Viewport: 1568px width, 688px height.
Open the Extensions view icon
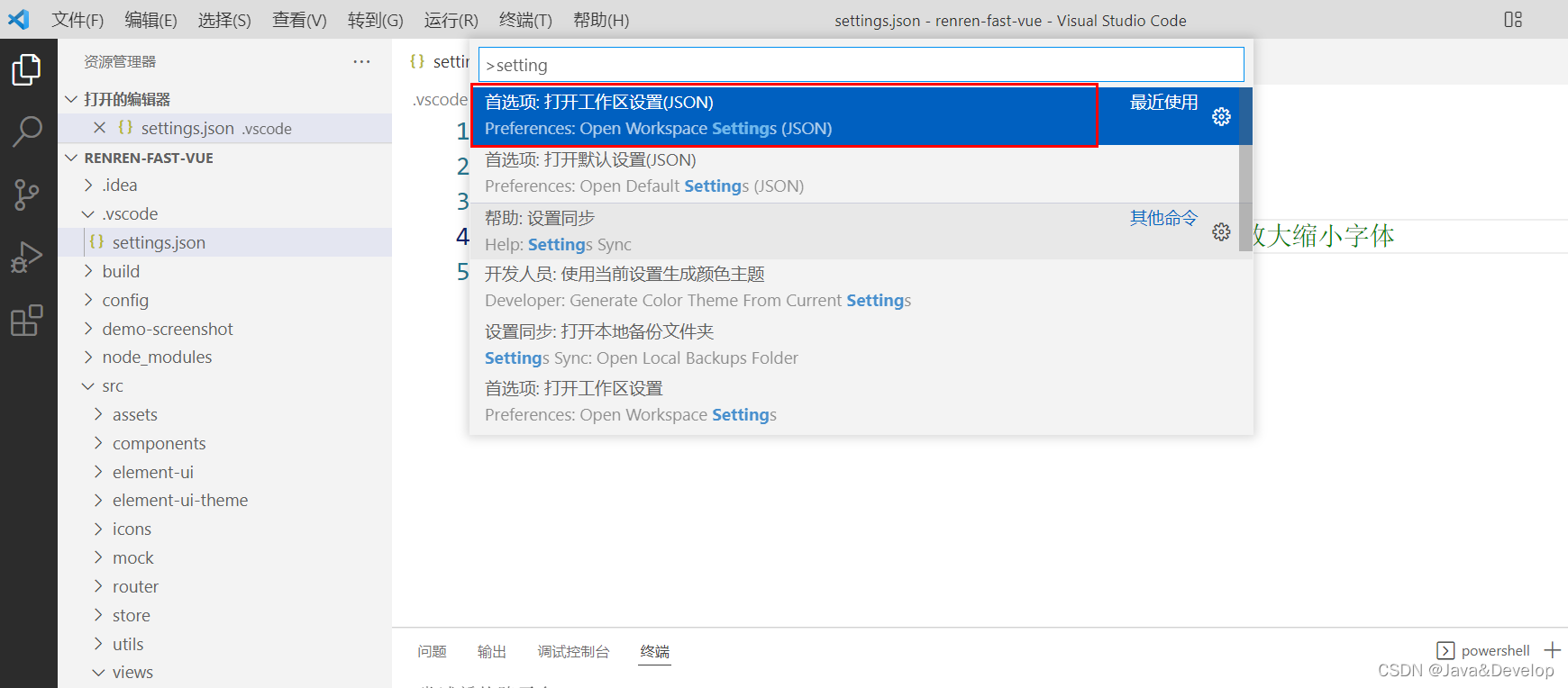27,320
